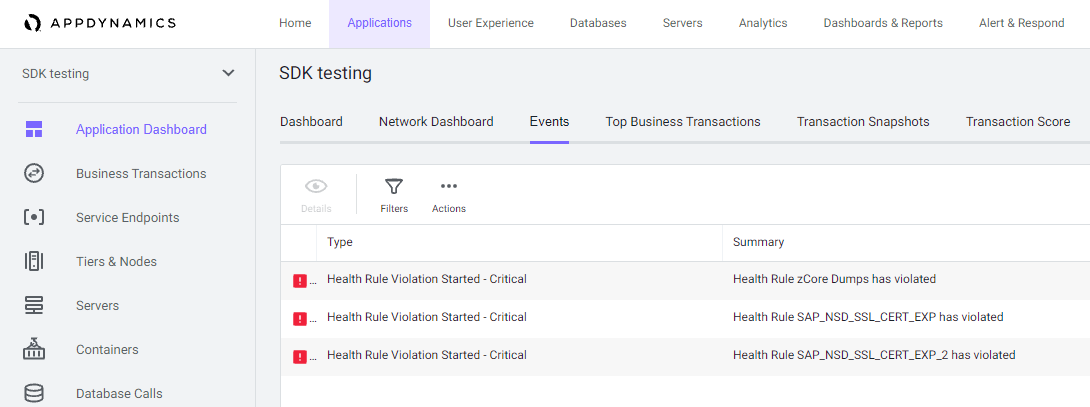Open the Analytics menu
The width and height of the screenshot is (1090, 407).
click(763, 23)
